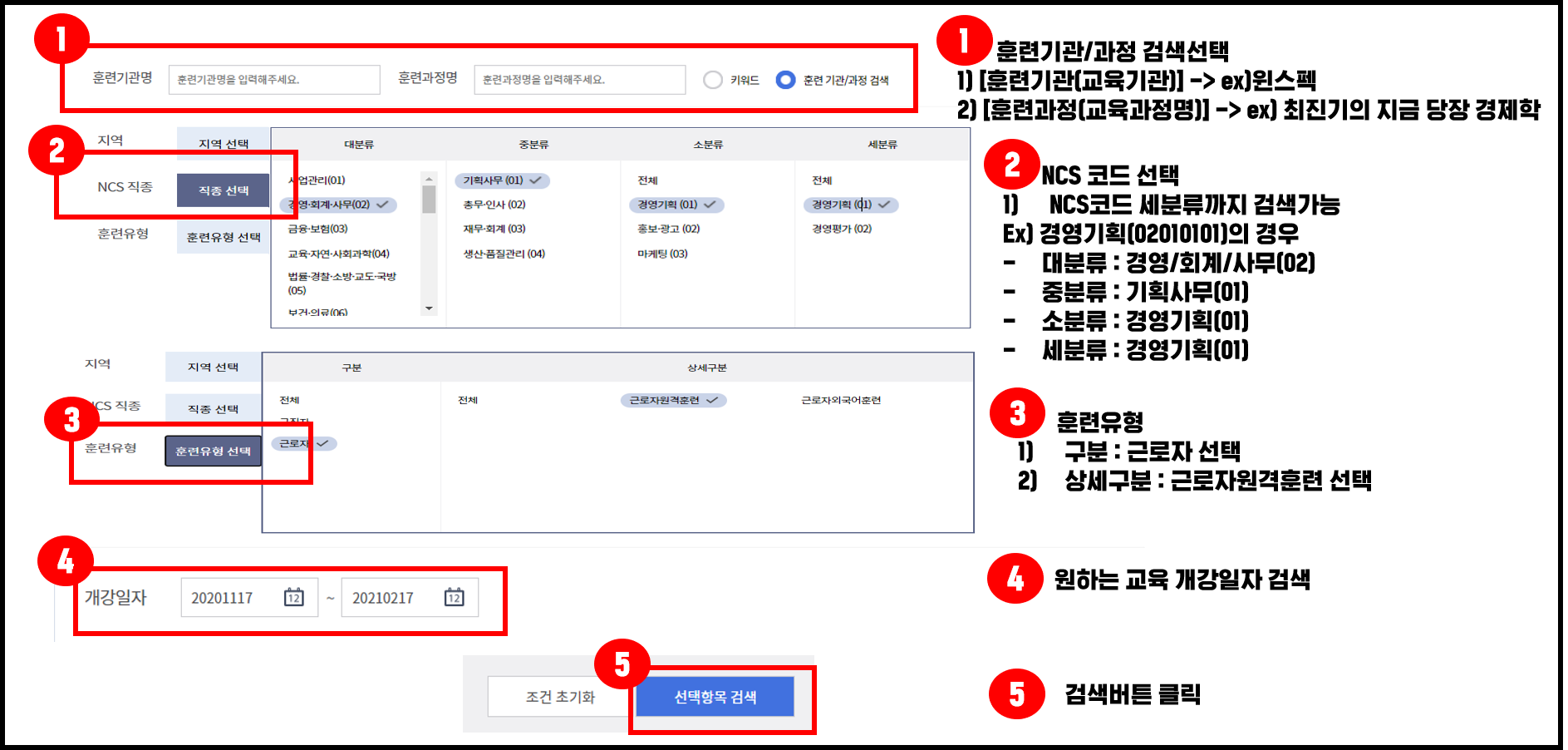Click the 조건 초기화 reset button
Image resolution: width=1568 pixels, height=750 pixels.
click(560, 697)
